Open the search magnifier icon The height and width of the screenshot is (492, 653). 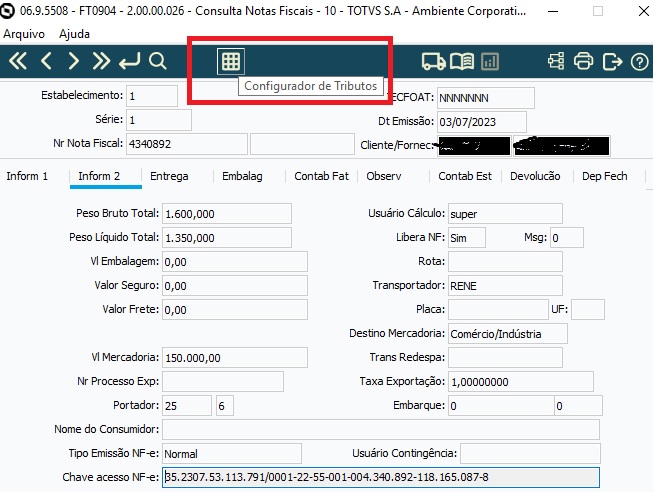click(158, 61)
